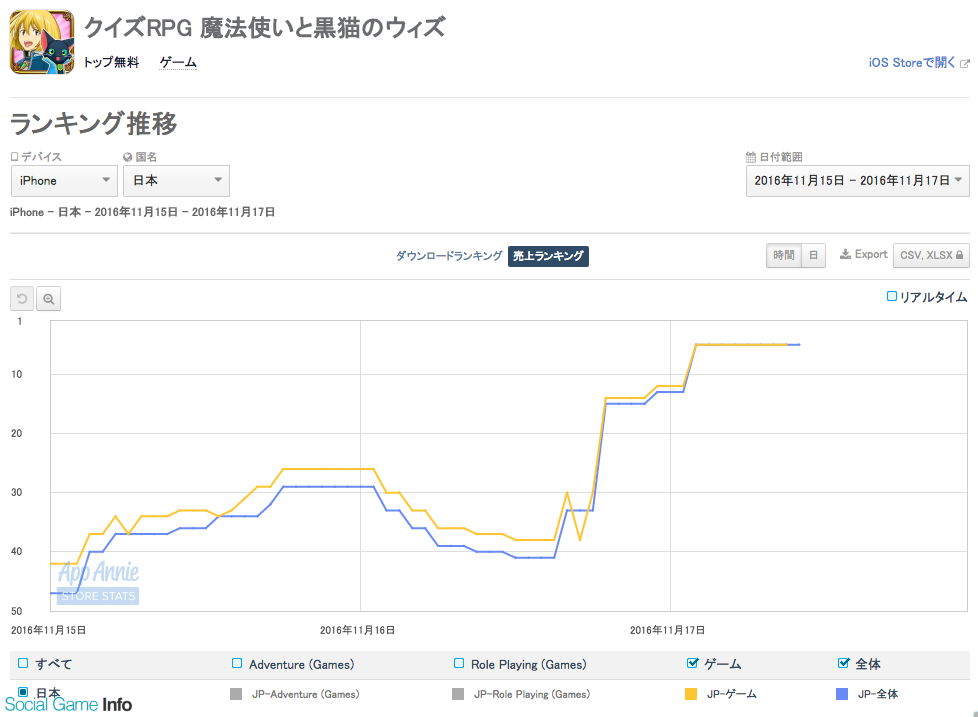Click the JP-全体 legend label

[x=878, y=694]
